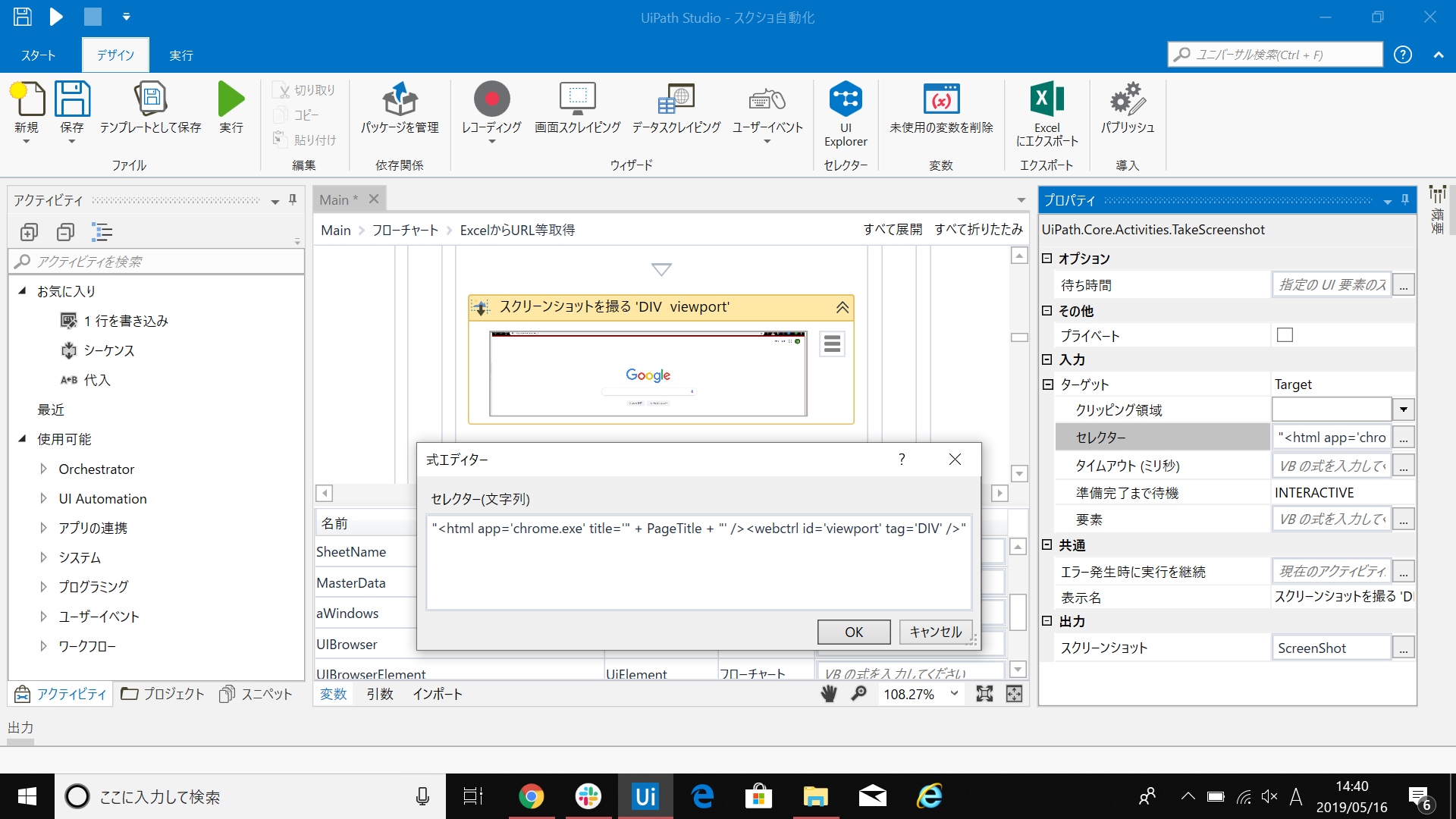Open UI Explorer from the ribbon

[x=846, y=99]
